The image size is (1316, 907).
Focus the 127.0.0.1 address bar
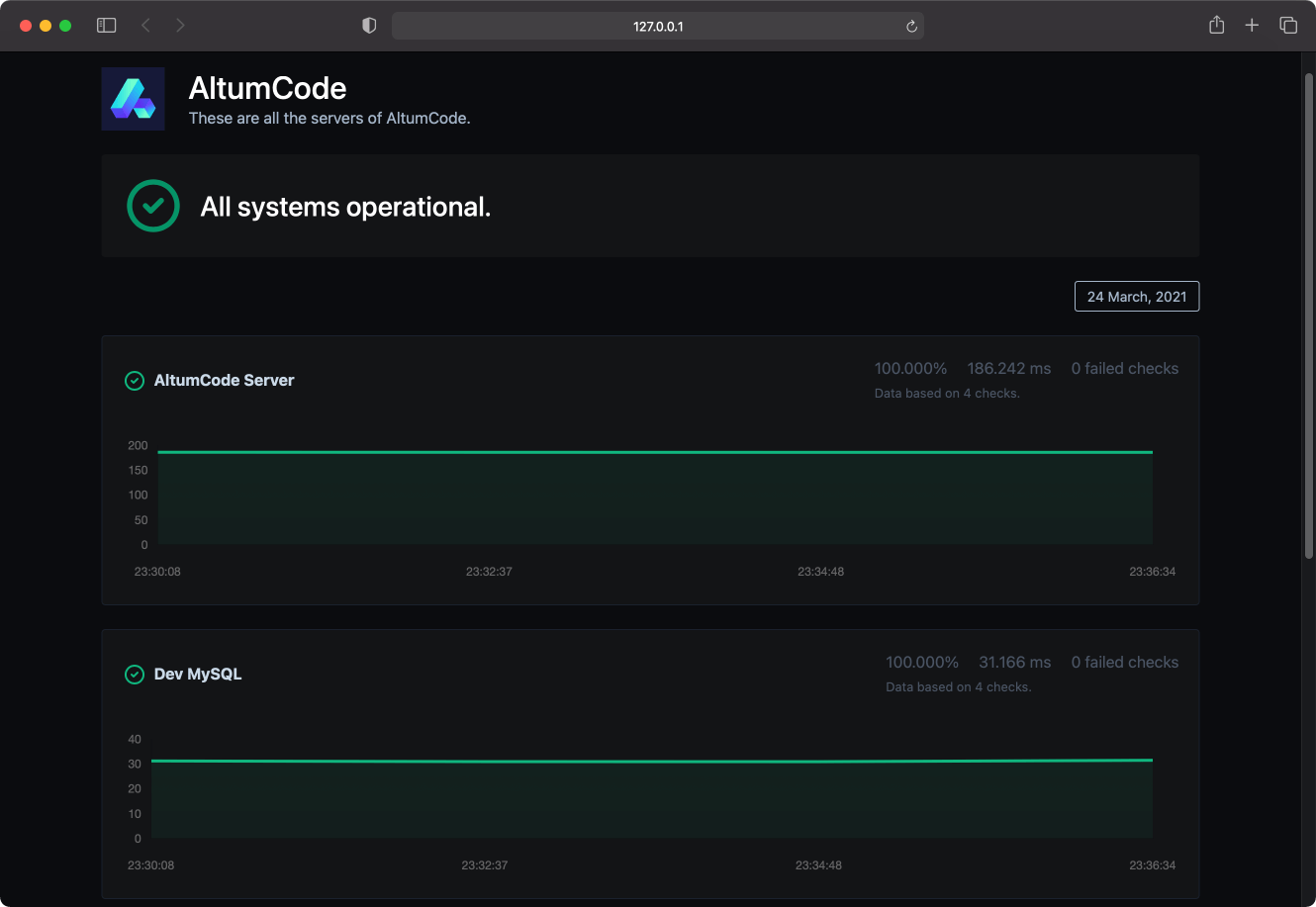point(658,26)
